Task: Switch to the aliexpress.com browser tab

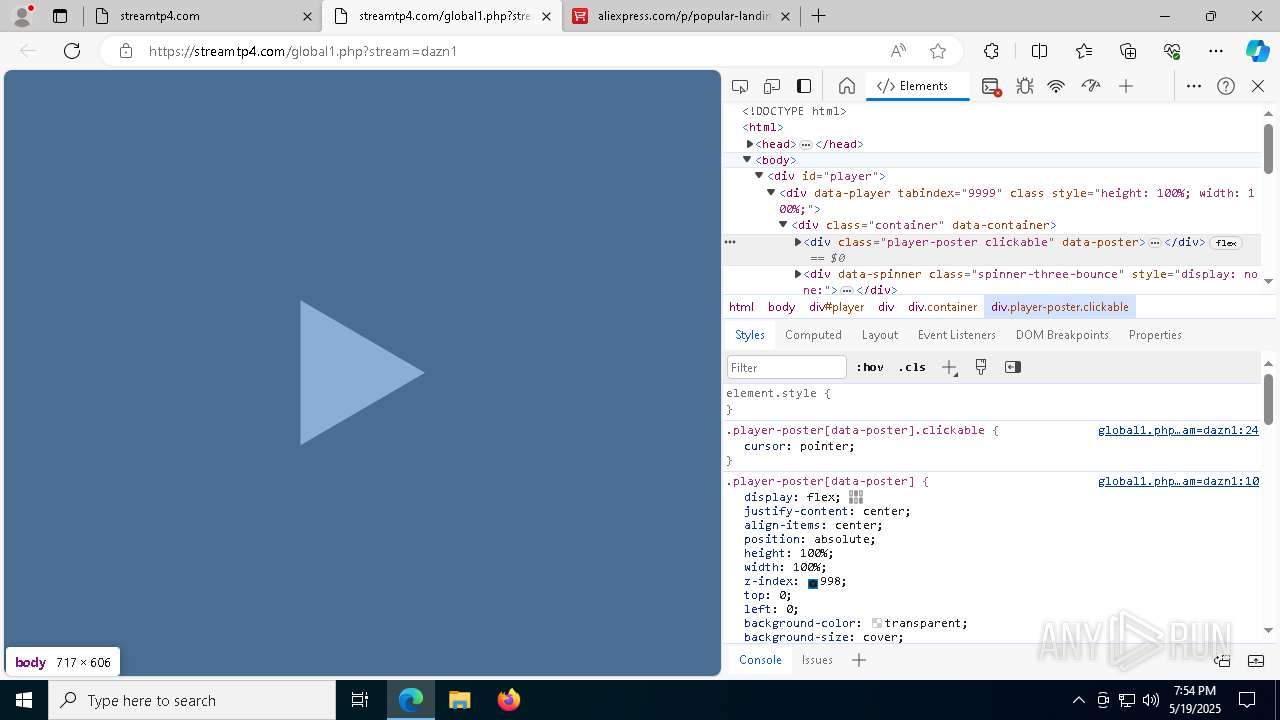Action: 680,16
